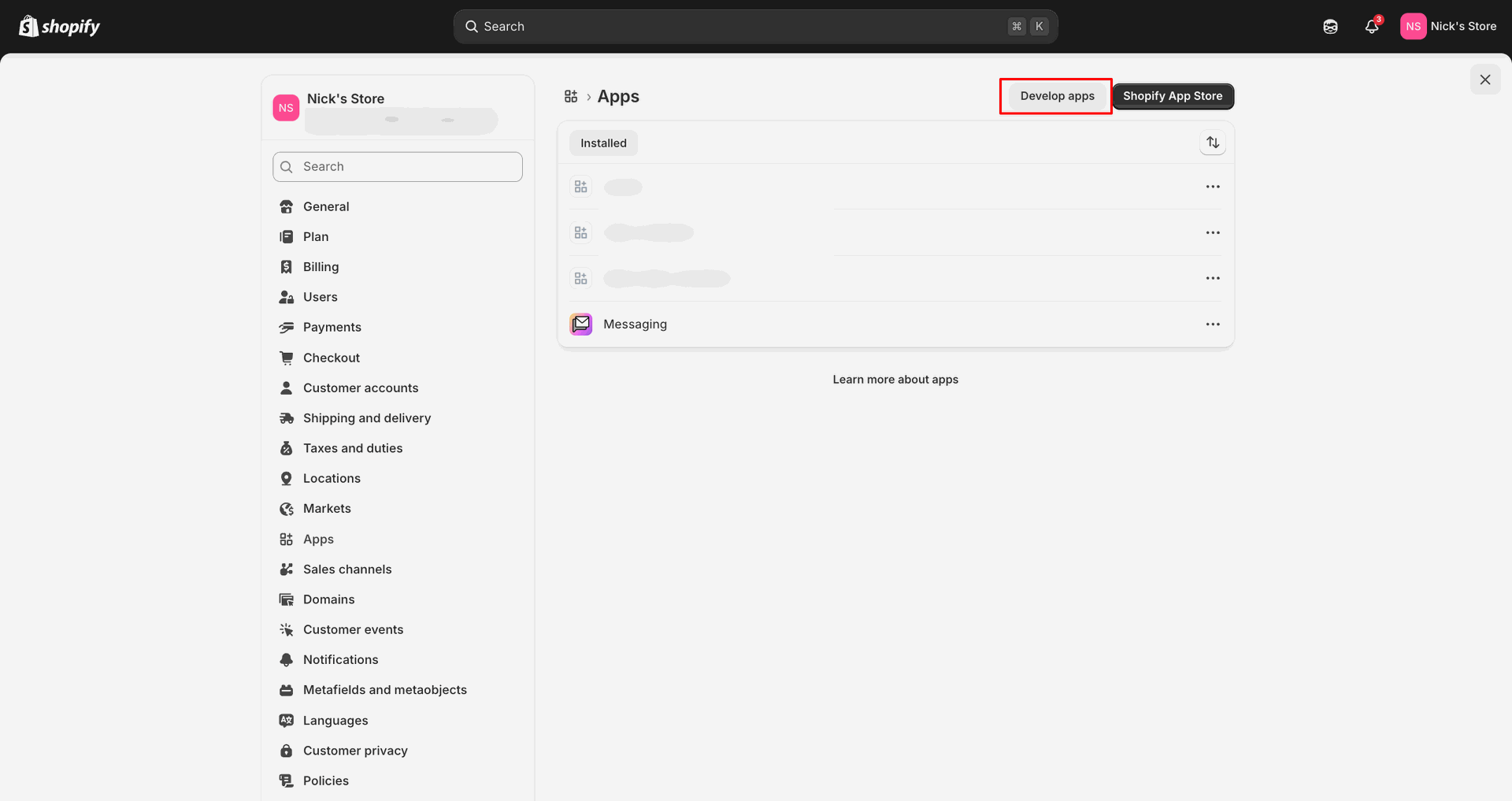Open Nick's Store account menu

1448,26
